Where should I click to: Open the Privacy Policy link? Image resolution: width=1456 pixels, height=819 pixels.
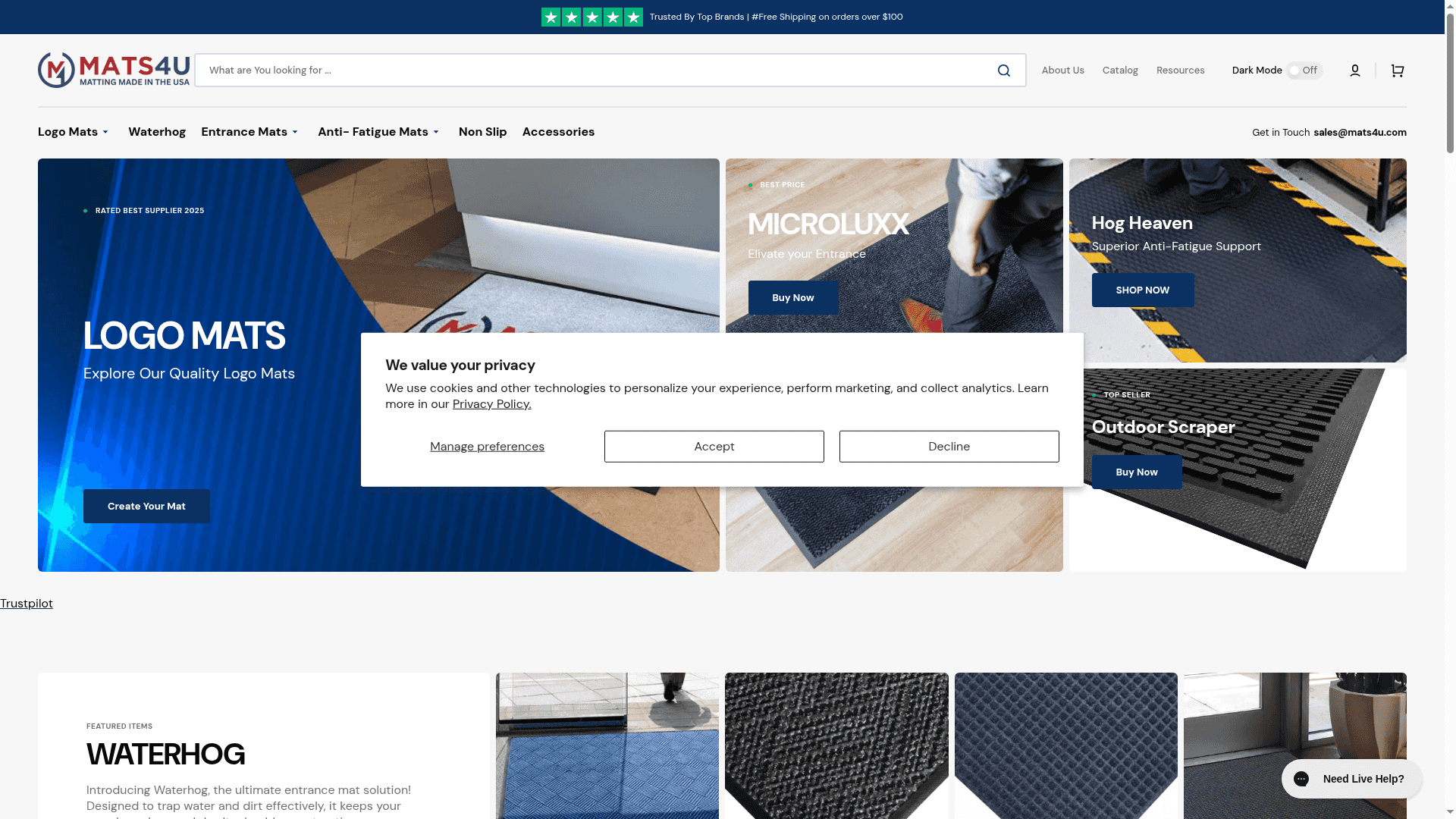[x=491, y=404]
